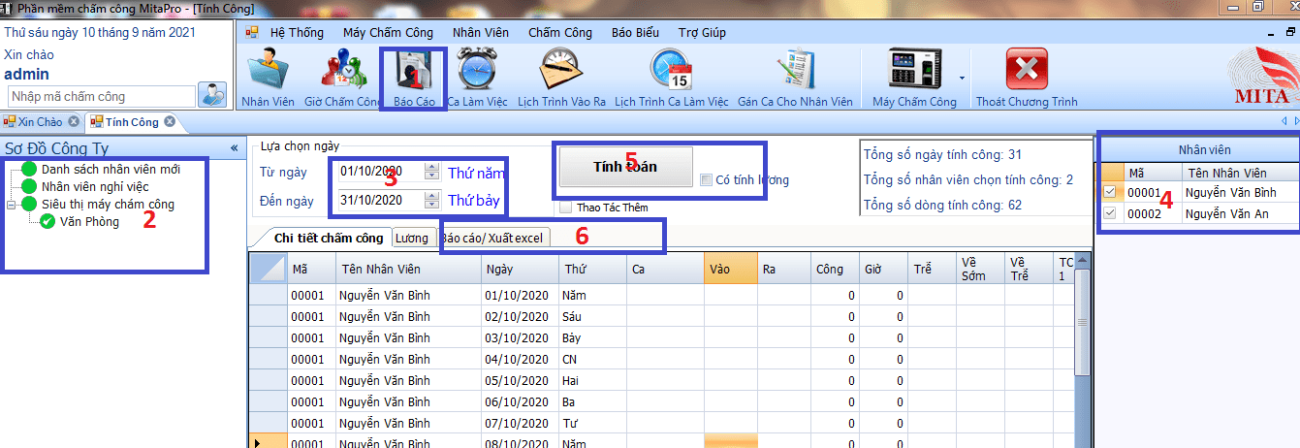Select Văn Phòng tree item
Image resolution: width=1300 pixels, height=448 pixels.
coord(89,222)
